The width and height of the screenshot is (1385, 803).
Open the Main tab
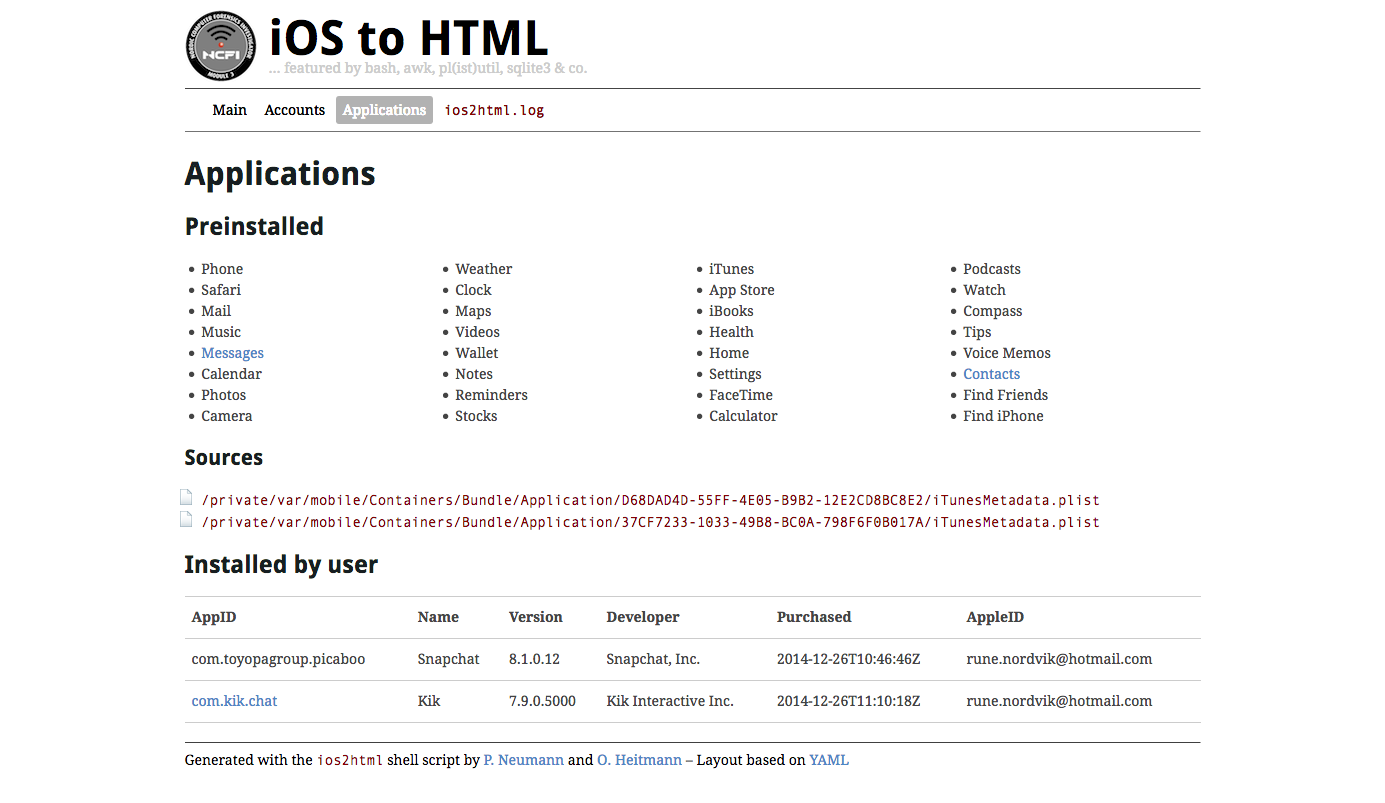(230, 110)
